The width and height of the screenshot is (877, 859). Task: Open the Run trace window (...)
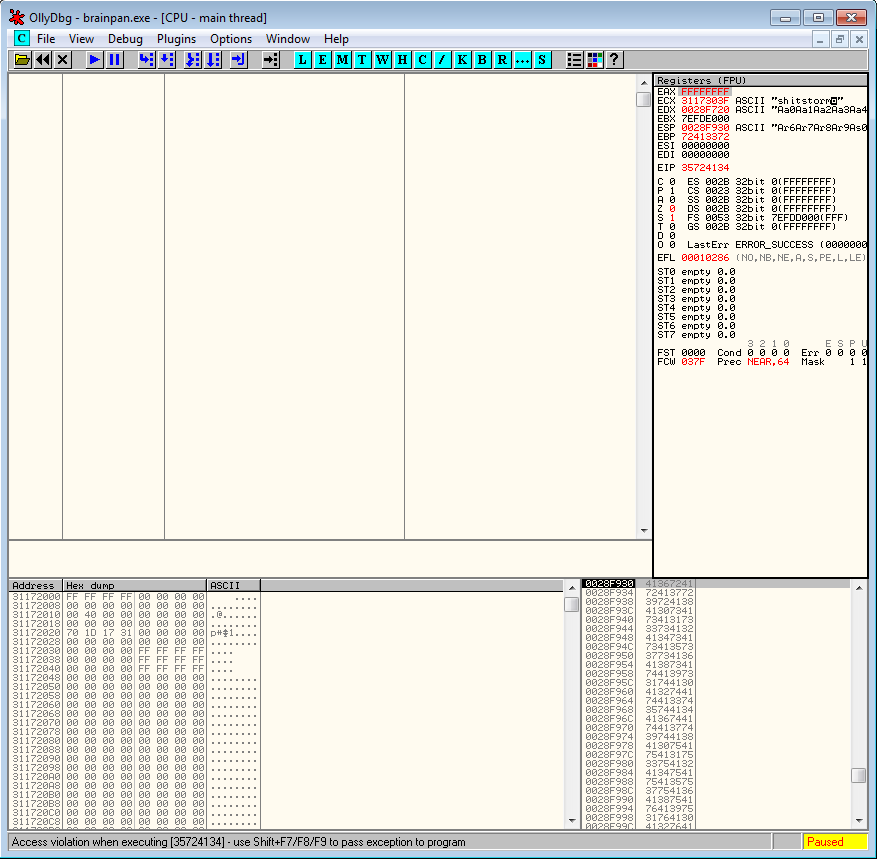tap(522, 59)
